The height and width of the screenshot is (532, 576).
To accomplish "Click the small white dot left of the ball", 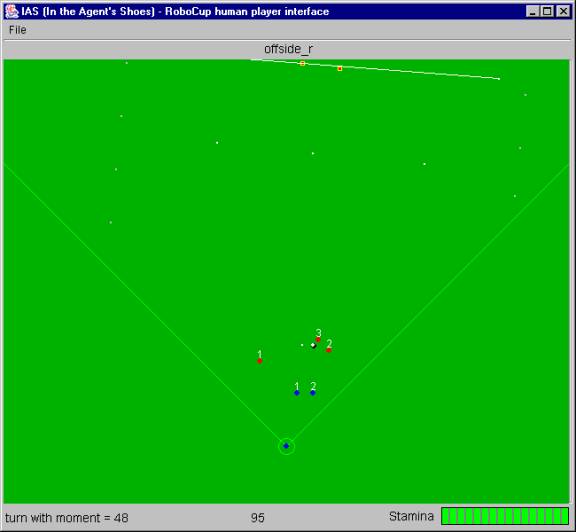I will click(x=302, y=345).
